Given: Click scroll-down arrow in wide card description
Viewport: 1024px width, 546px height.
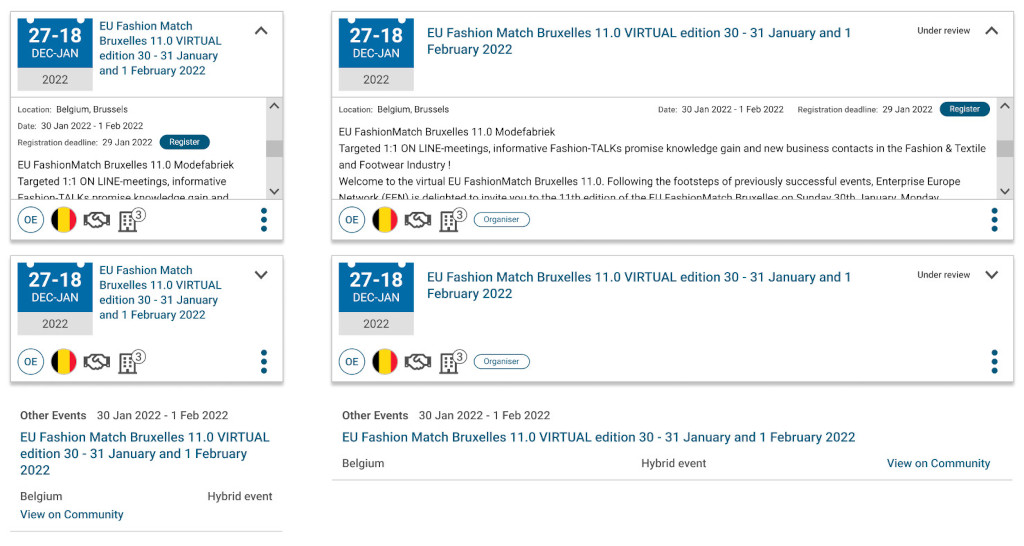Looking at the screenshot, I should pyautogui.click(x=1005, y=191).
